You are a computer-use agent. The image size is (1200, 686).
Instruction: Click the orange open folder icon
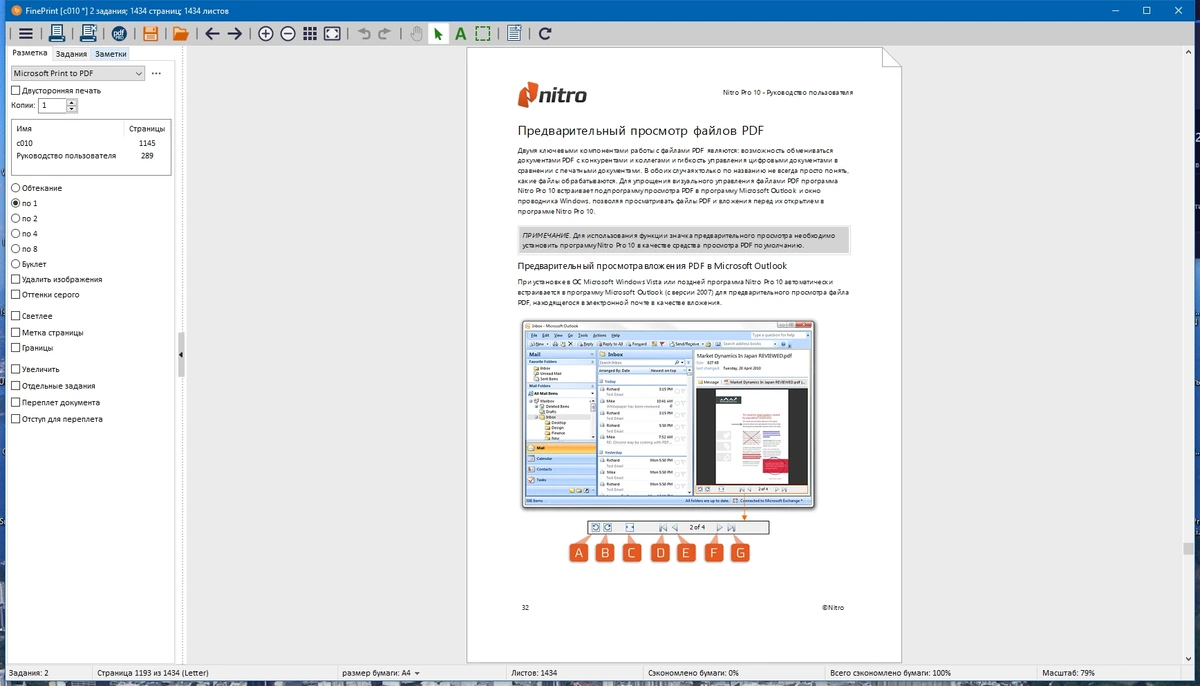click(180, 34)
